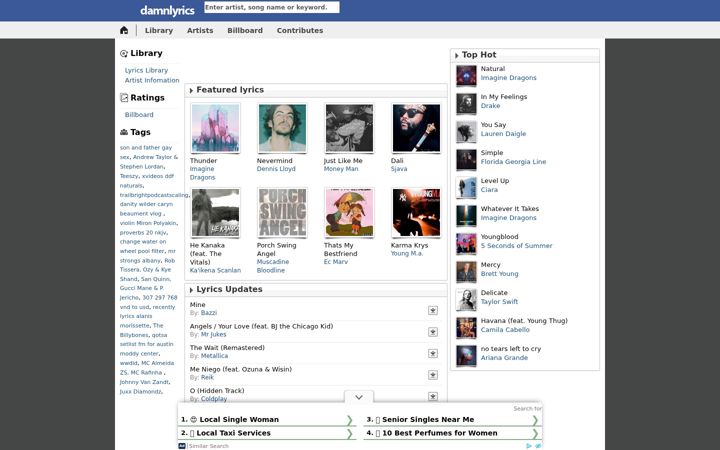Screen dimensions: 720x450
Task: Click the tag 'Johnny Van Zandt'
Action: [144, 382]
